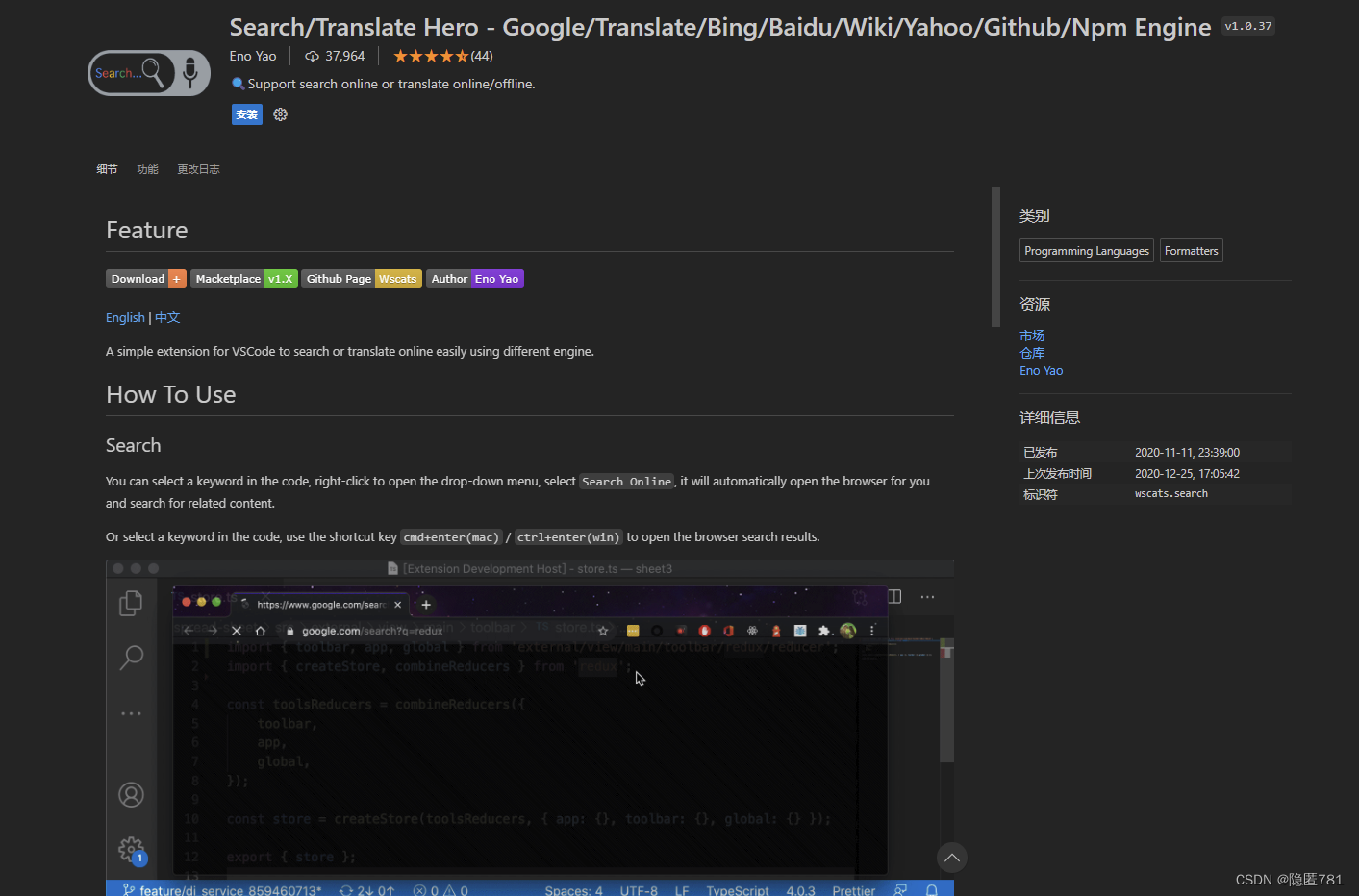1359x896 pixels.
Task: Open the 更改日志 tab
Action: (198, 168)
